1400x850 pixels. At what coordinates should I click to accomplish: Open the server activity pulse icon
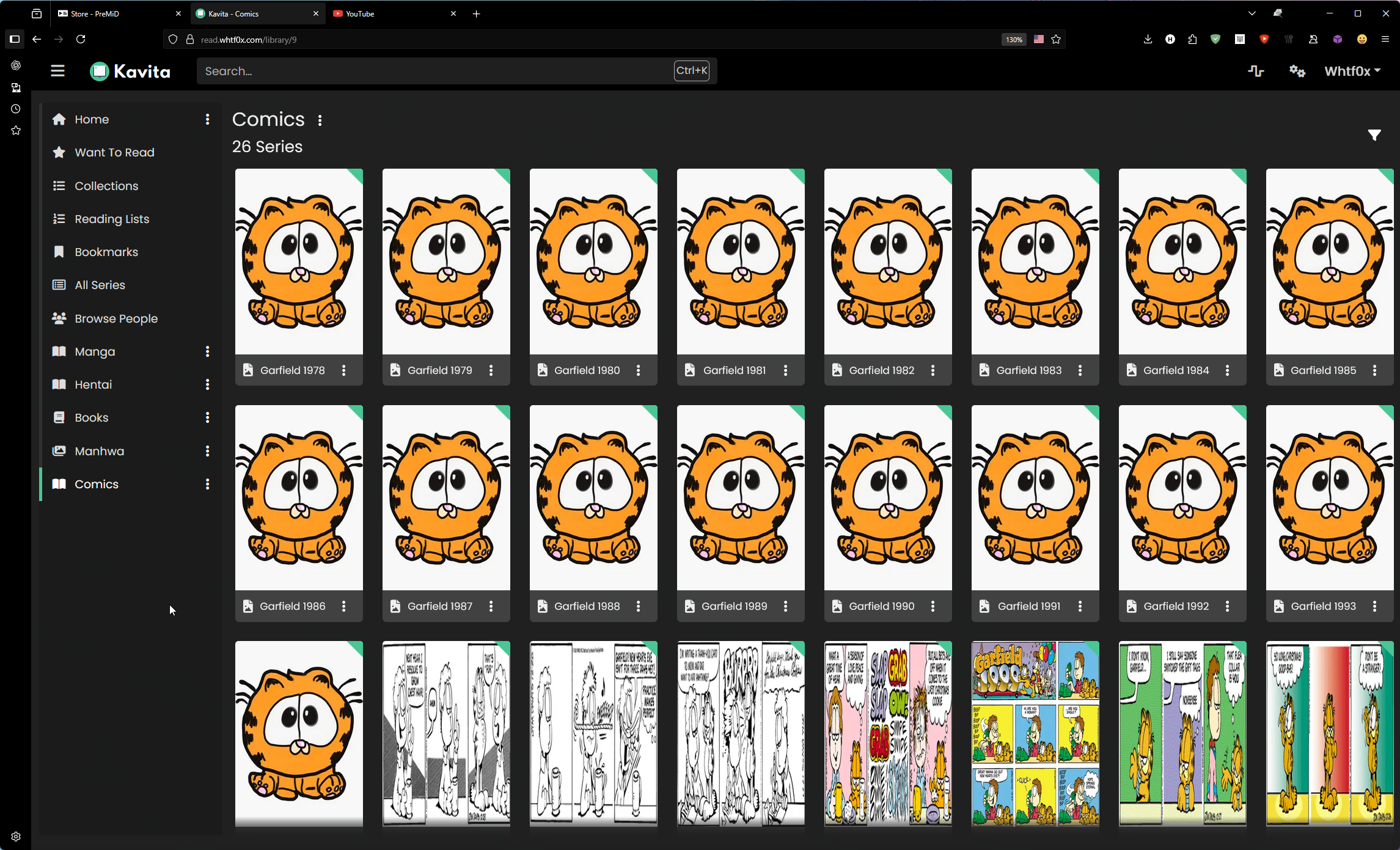1255,71
